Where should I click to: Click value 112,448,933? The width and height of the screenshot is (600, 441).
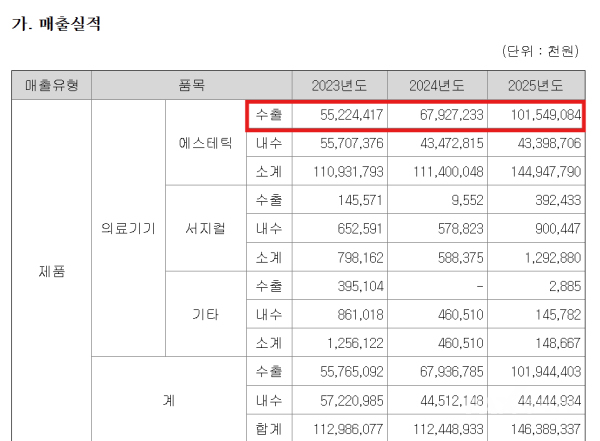pos(448,429)
